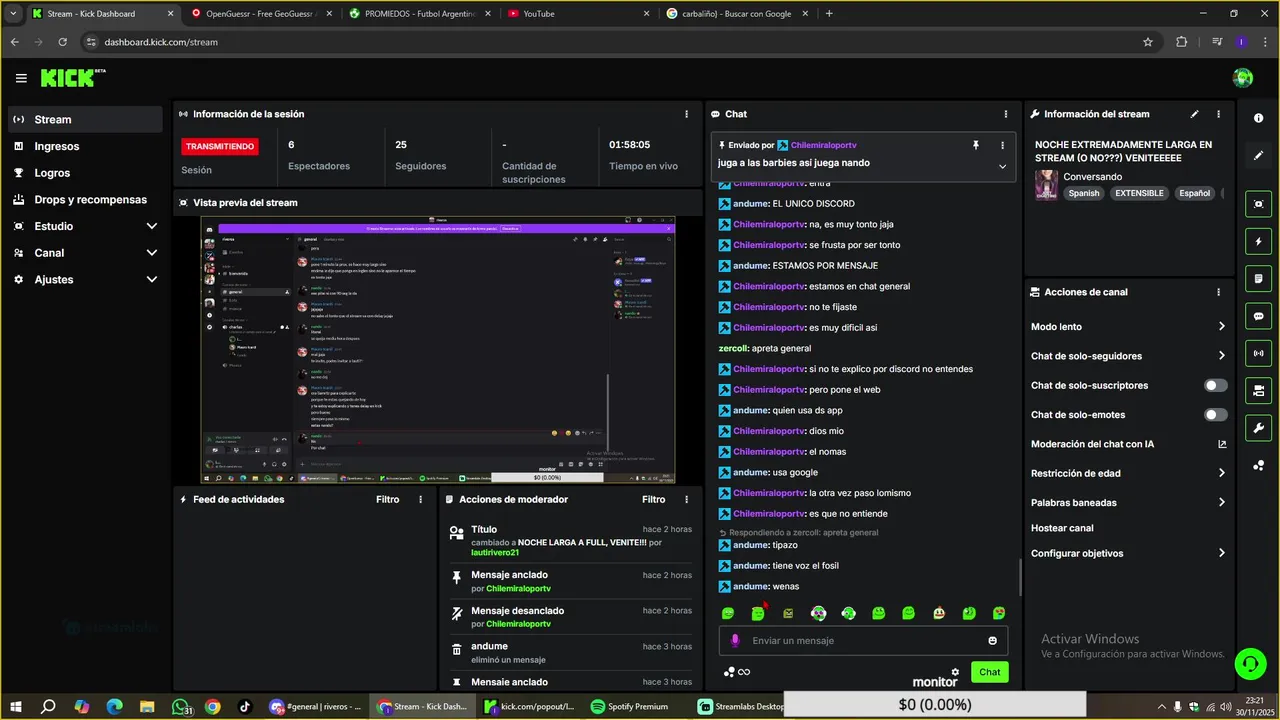Open Filtro in Acciones de moderador

tap(653, 499)
